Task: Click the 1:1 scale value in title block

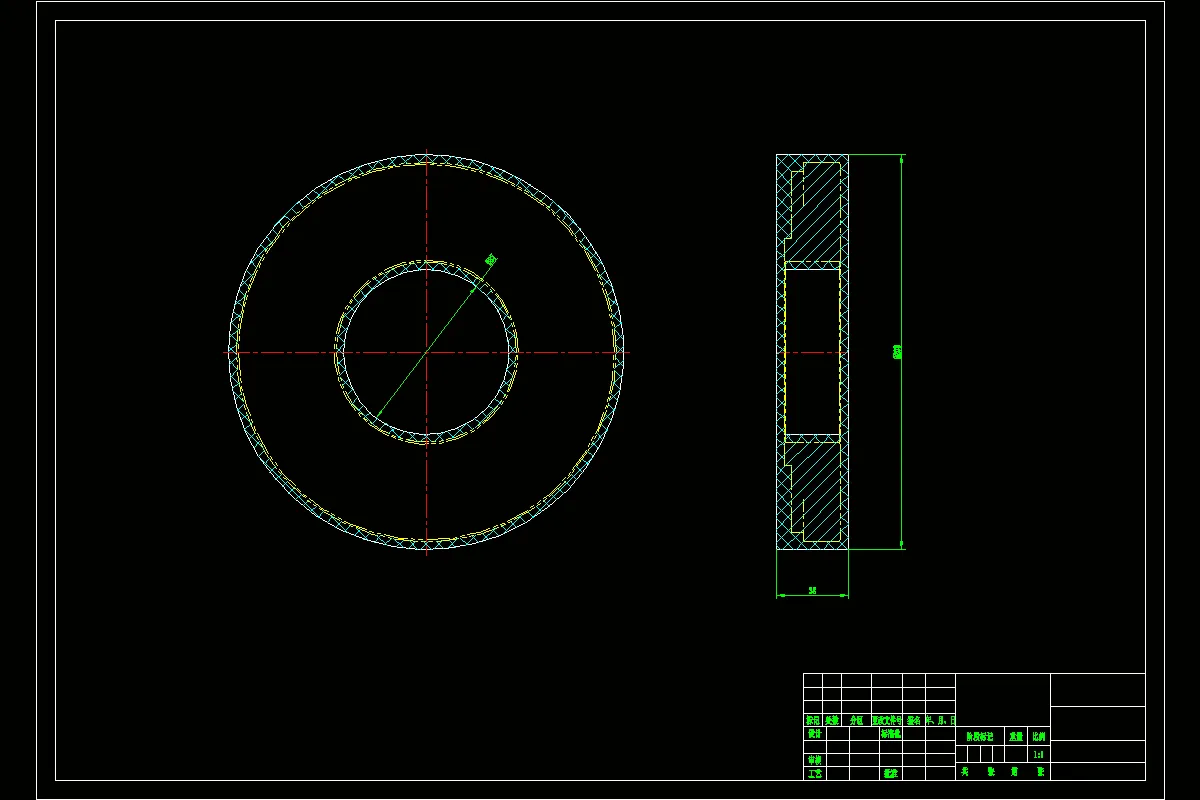Action: click(1038, 755)
